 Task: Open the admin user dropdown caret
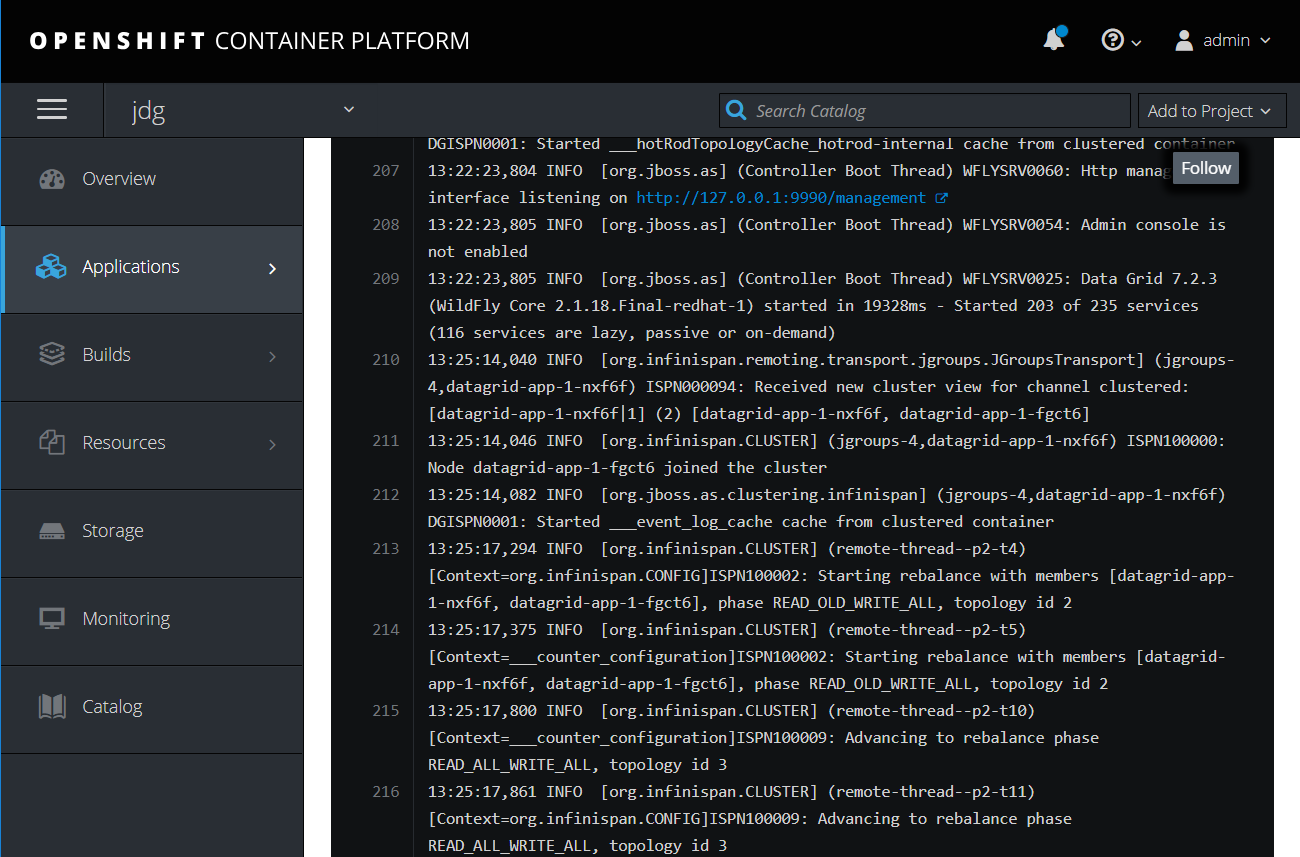pyautogui.click(x=1265, y=41)
